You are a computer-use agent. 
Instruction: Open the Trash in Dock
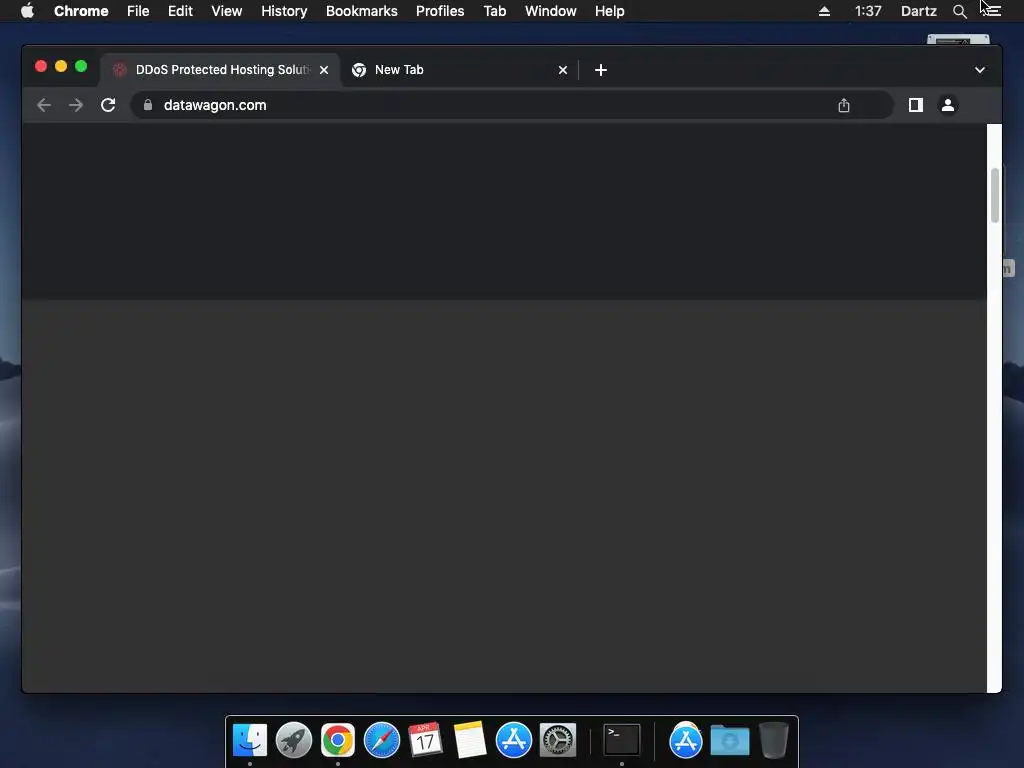[774, 740]
